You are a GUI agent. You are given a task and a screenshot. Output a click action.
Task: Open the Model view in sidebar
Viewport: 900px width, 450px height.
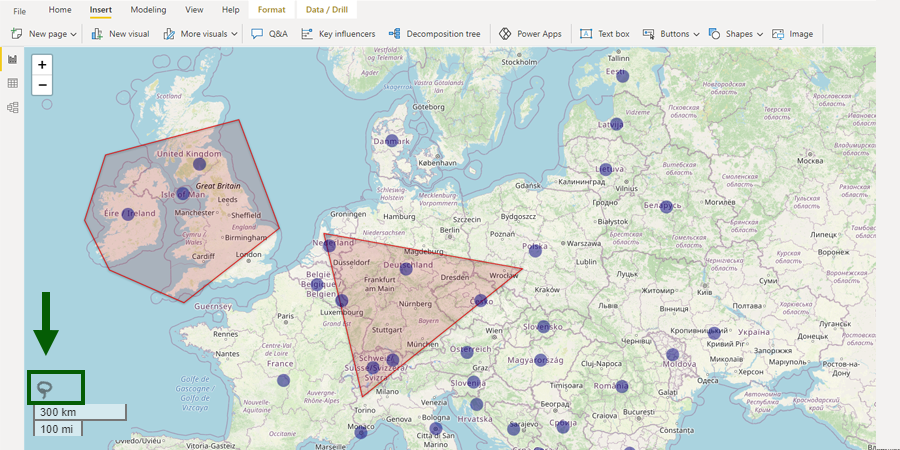[13, 107]
